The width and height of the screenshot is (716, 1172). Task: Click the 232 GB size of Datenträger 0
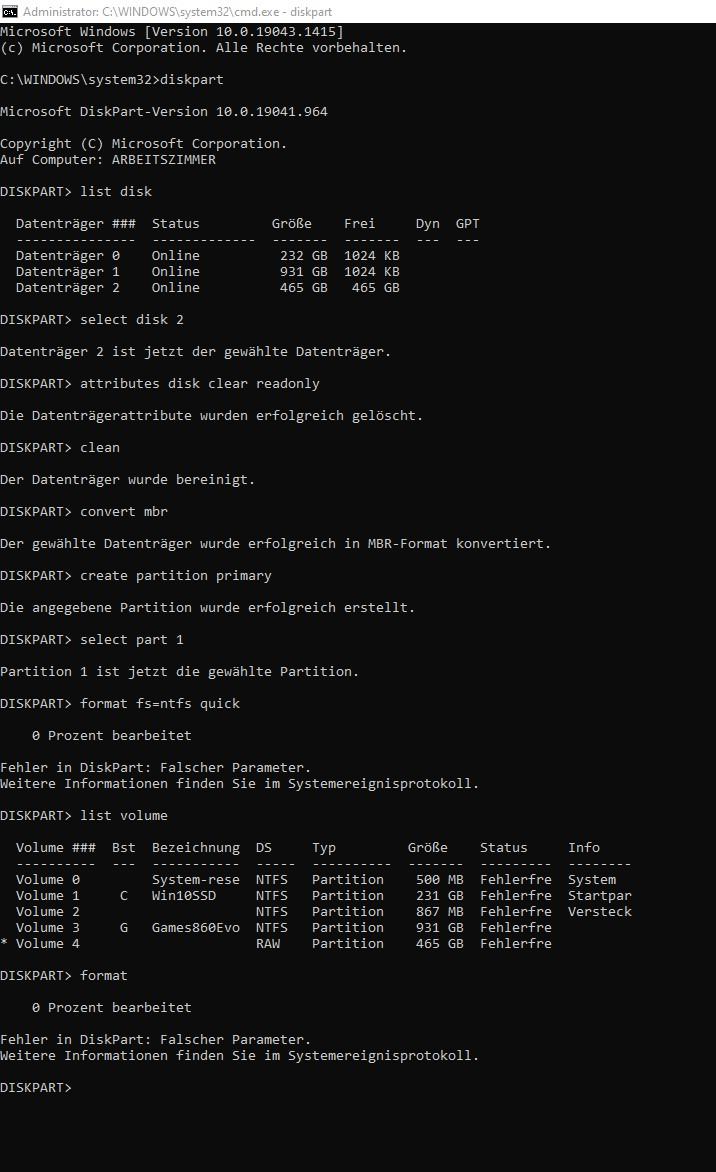coord(303,256)
